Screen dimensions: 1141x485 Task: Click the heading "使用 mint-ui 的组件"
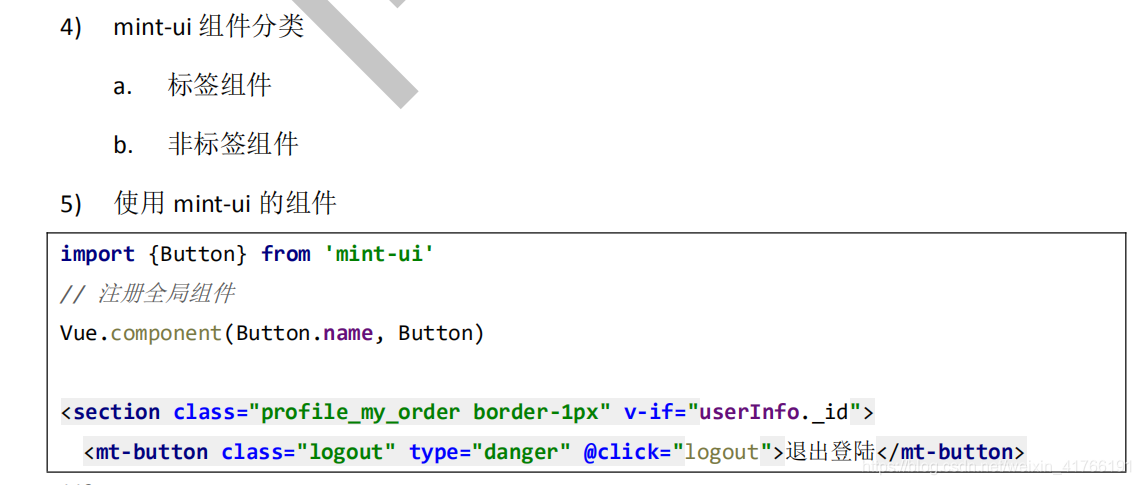[225, 204]
